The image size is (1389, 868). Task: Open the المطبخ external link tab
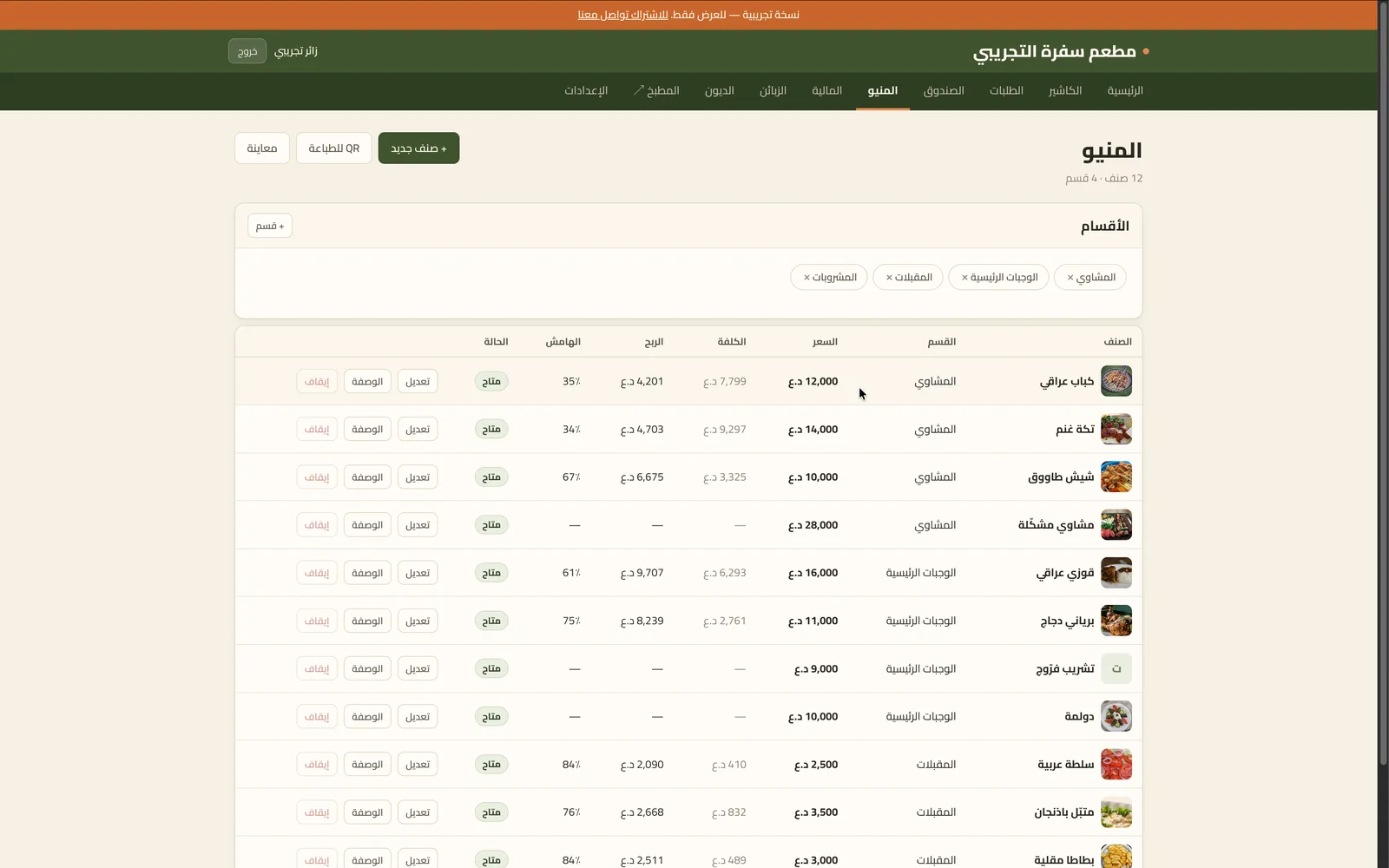coord(656,90)
